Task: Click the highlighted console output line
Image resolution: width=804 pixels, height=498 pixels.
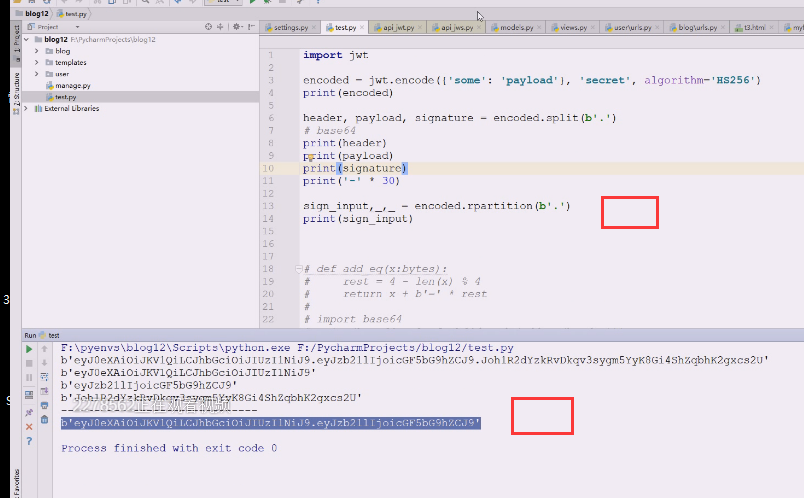Action: [x=271, y=423]
